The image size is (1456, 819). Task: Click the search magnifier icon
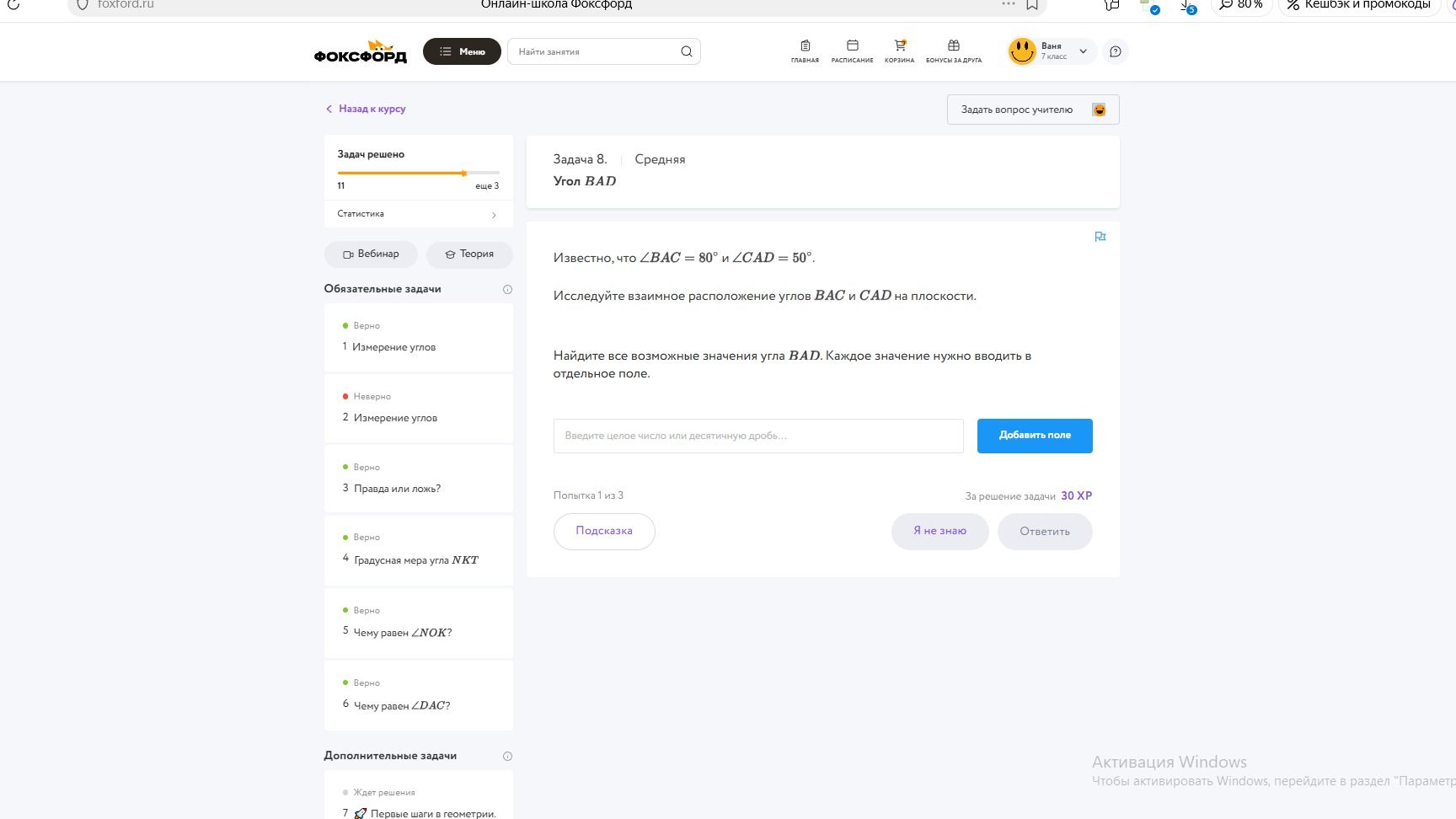(687, 51)
